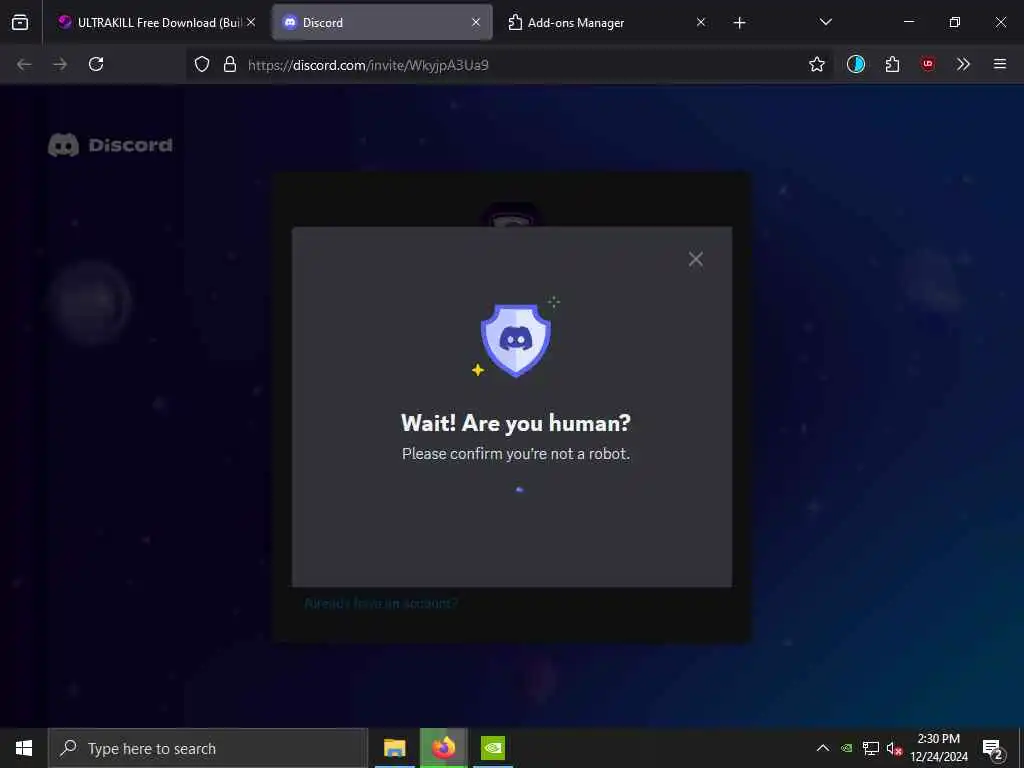Go forward to next page
1024x768 pixels.
[x=60, y=64]
